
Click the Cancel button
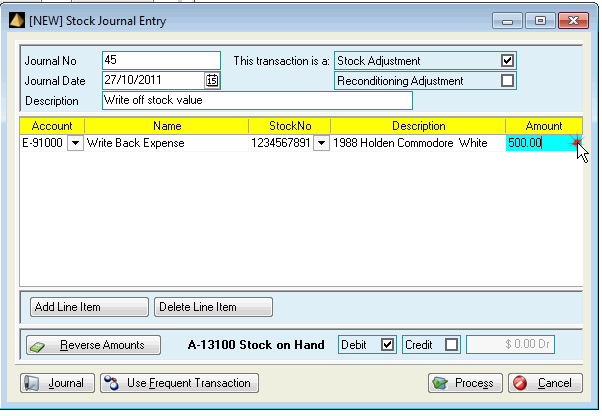point(545,383)
